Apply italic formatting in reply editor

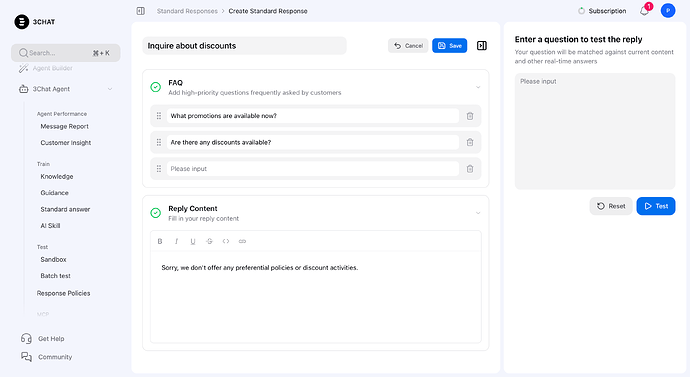(176, 241)
